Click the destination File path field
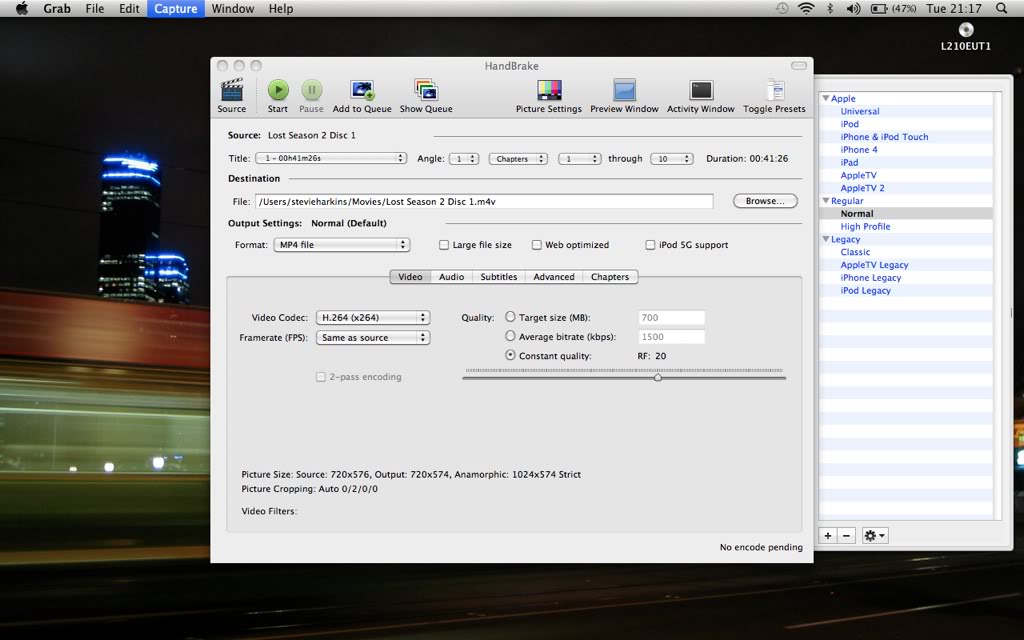The image size is (1024, 640). pos(484,201)
